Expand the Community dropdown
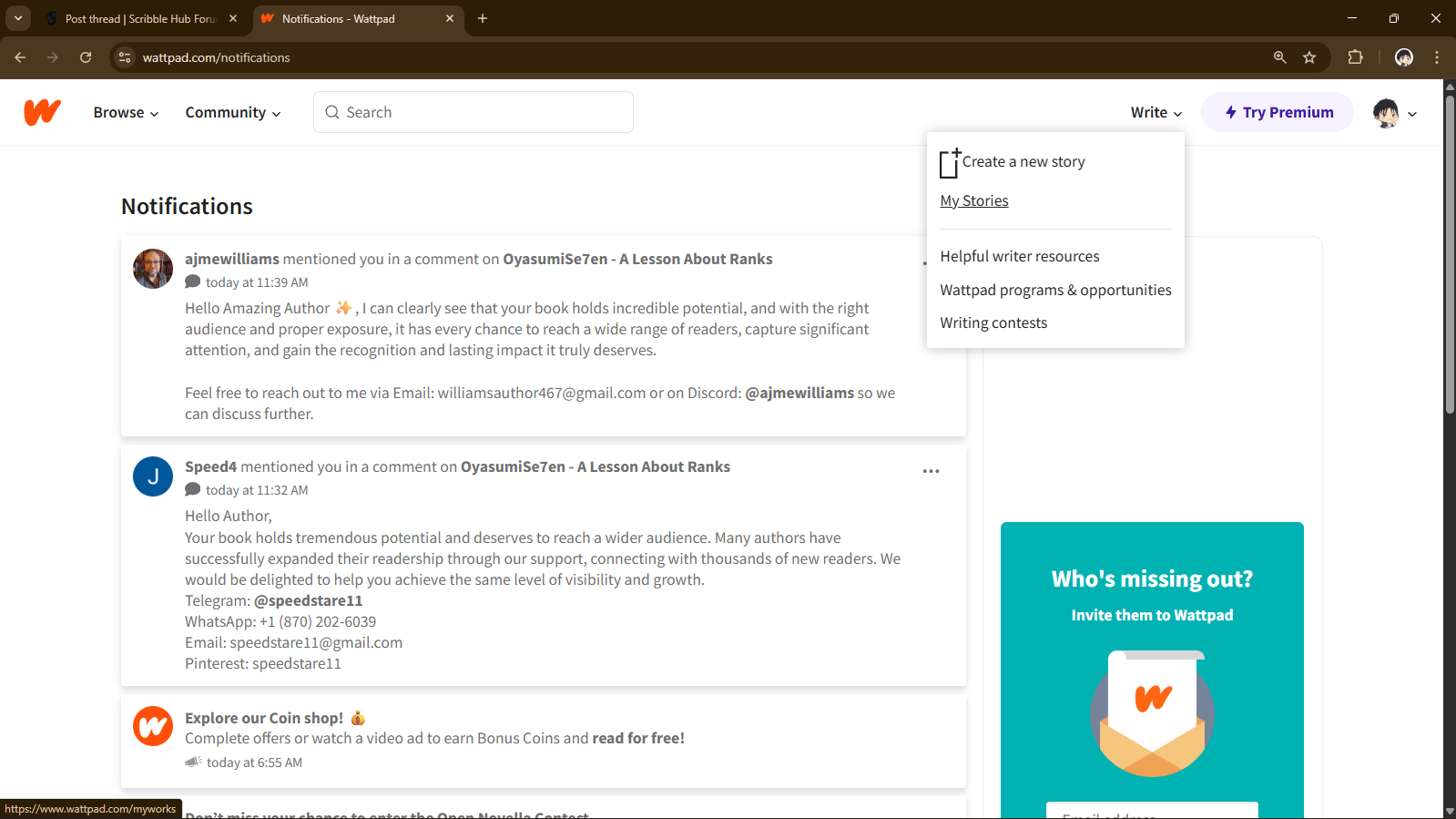 click(232, 113)
